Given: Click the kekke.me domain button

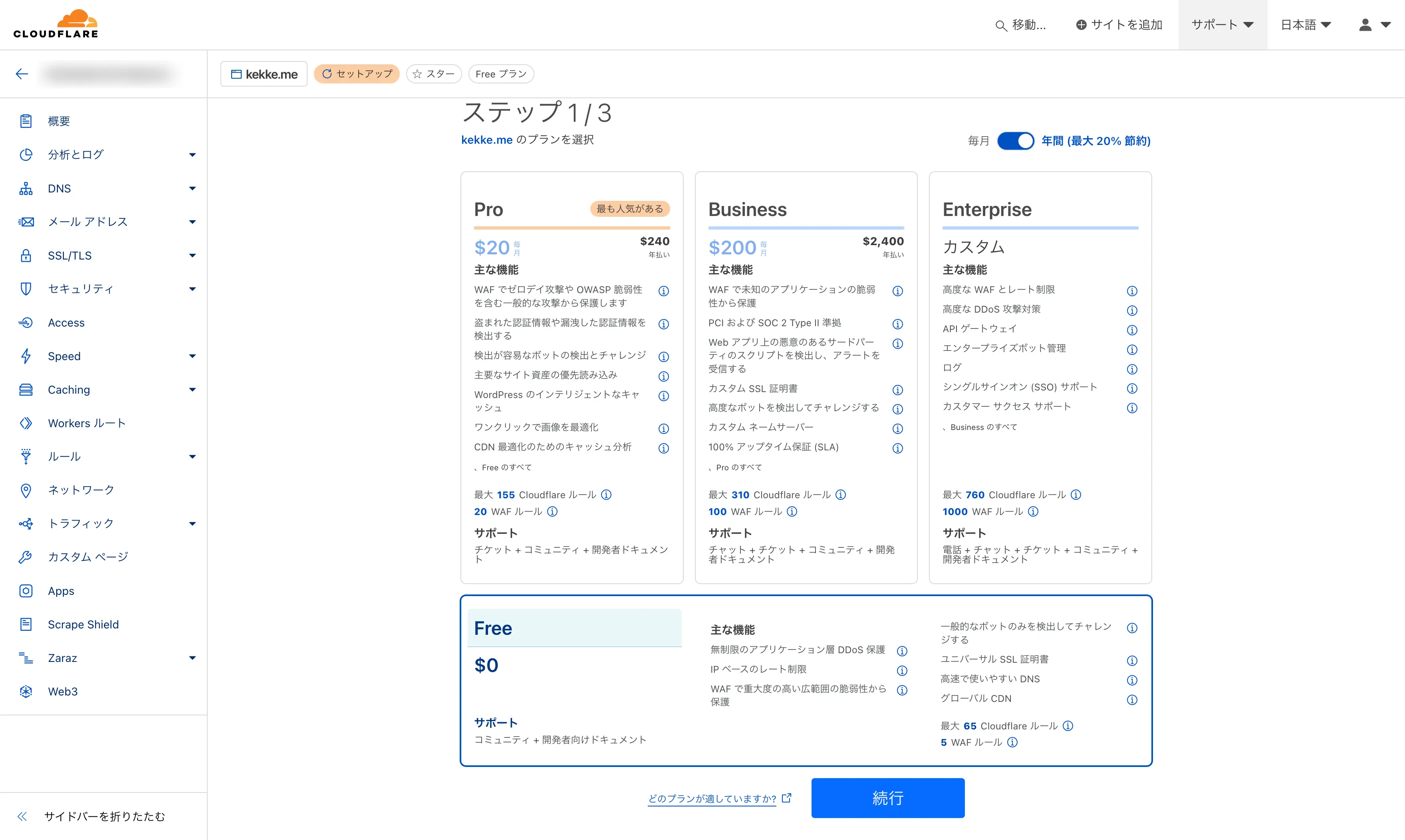Looking at the screenshot, I should click(264, 74).
